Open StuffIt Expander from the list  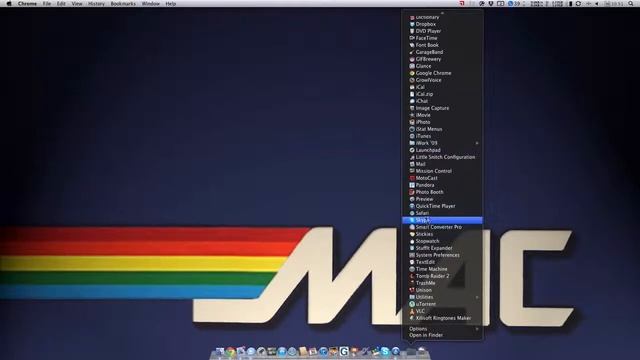coord(442,248)
